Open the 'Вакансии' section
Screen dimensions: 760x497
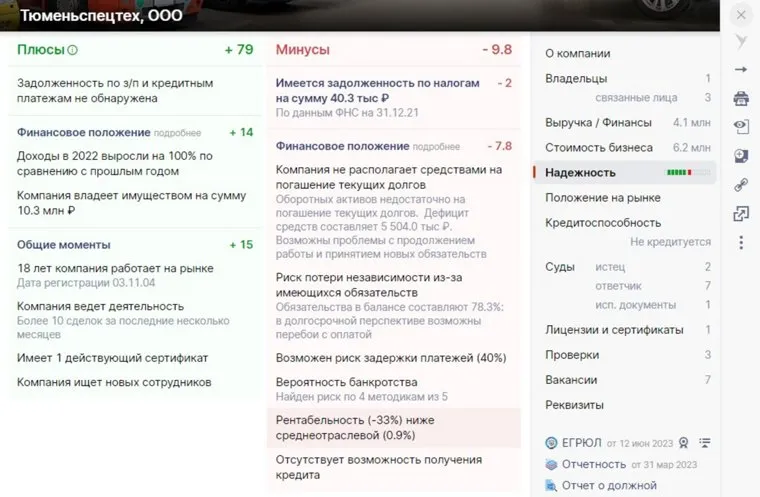point(571,380)
